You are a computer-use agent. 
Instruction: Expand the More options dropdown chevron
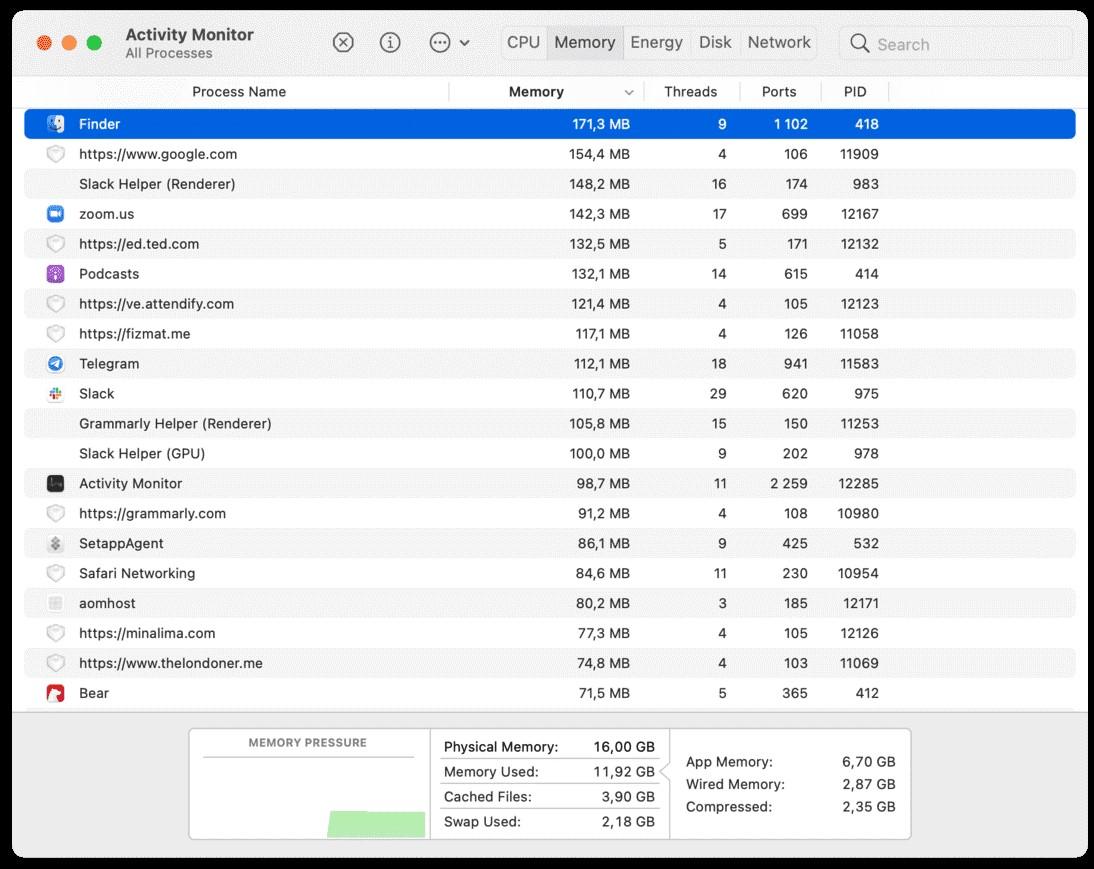coord(465,43)
